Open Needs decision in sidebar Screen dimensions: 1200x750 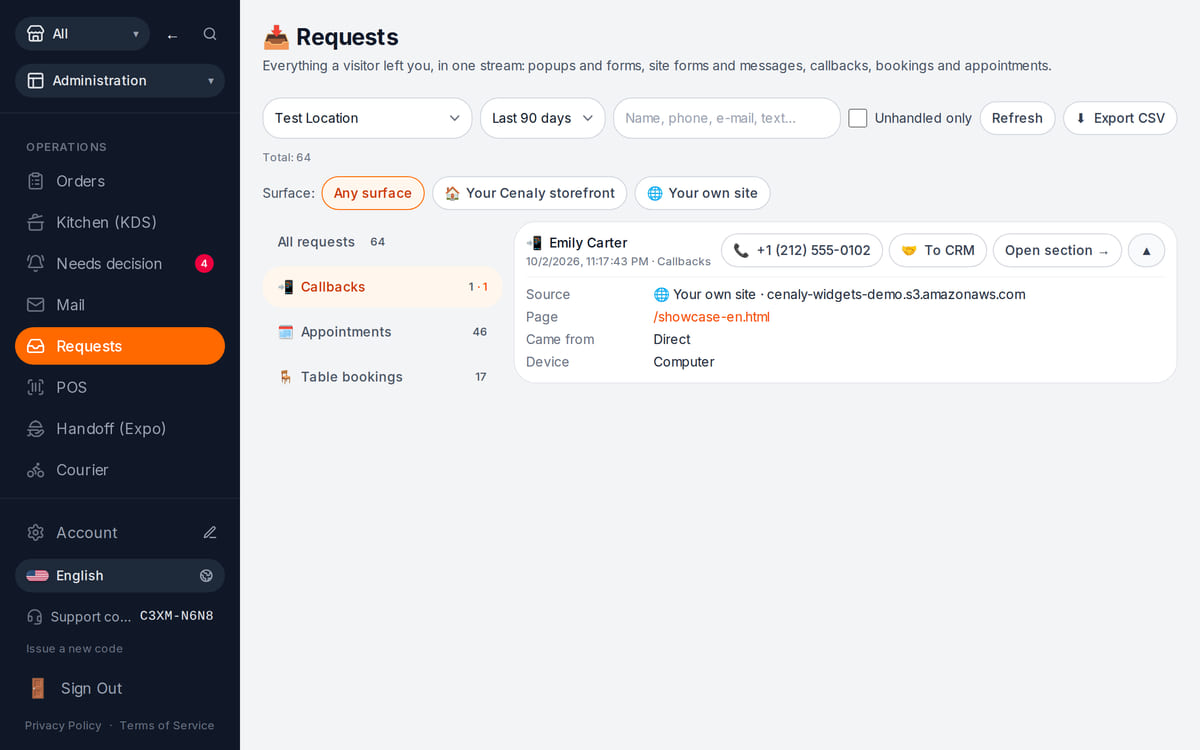120,264
